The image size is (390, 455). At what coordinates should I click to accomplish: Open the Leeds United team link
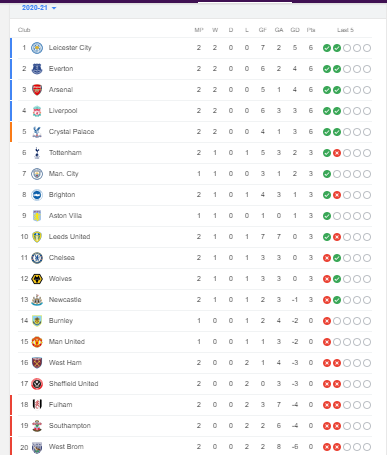69,237
